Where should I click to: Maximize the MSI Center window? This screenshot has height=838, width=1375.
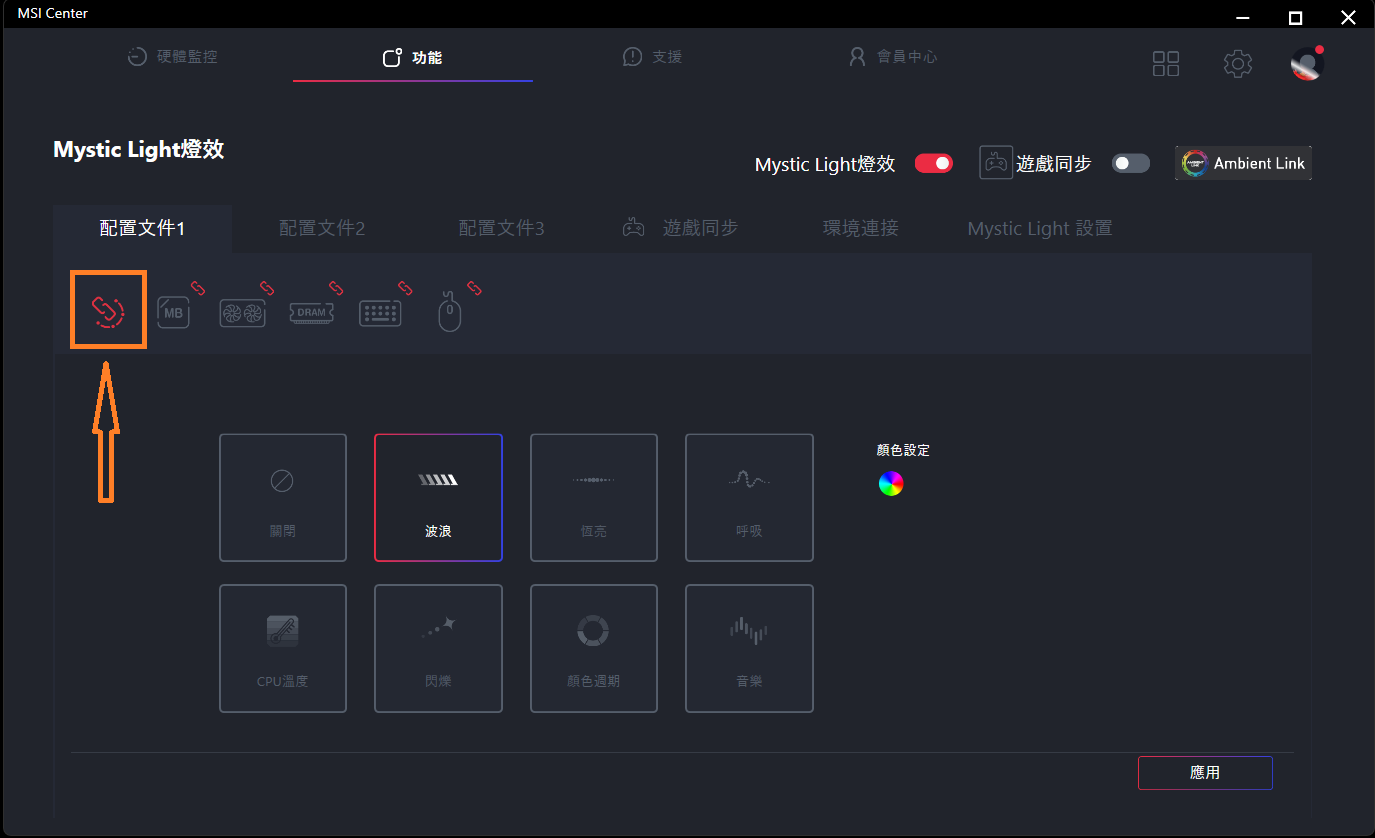point(1295,17)
